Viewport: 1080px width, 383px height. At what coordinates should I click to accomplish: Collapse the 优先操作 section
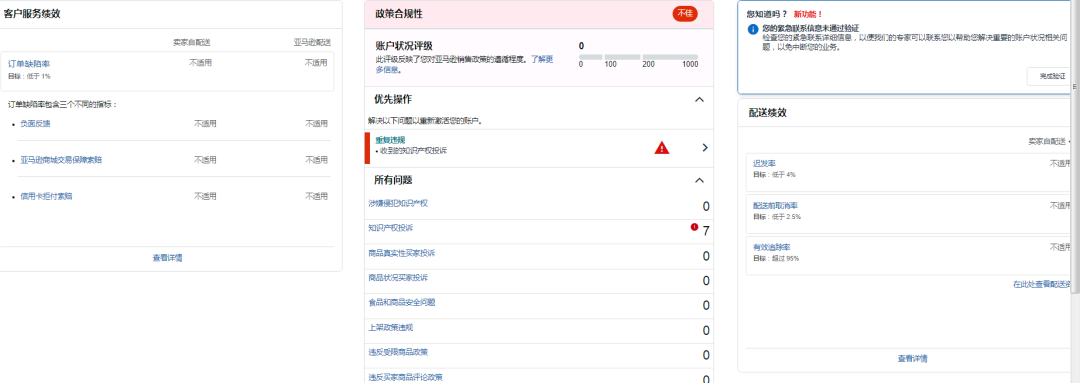tap(699, 99)
